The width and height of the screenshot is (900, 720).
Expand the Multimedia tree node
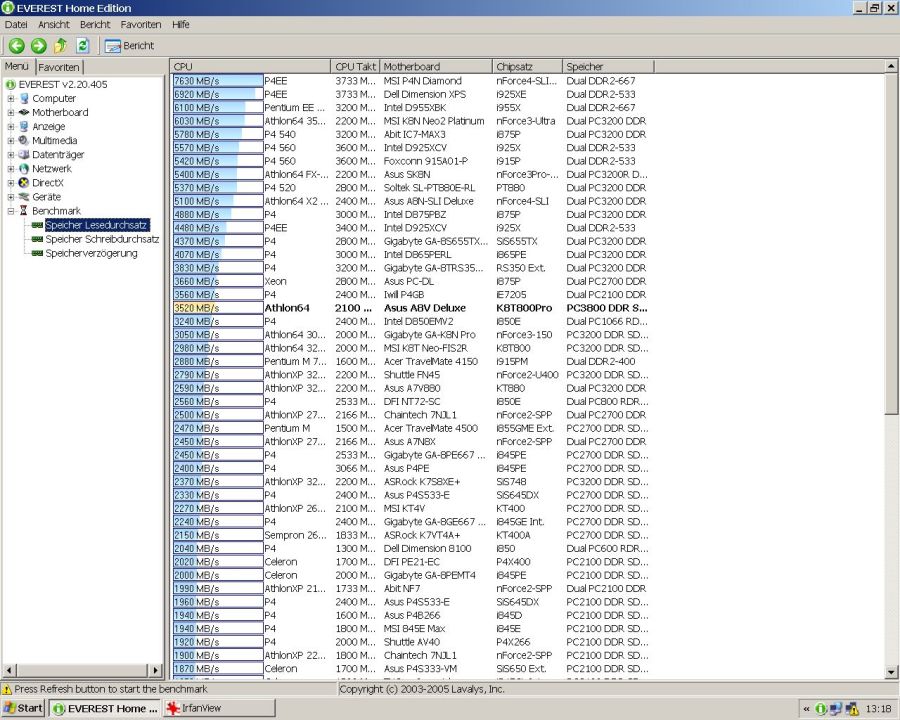coord(11,141)
